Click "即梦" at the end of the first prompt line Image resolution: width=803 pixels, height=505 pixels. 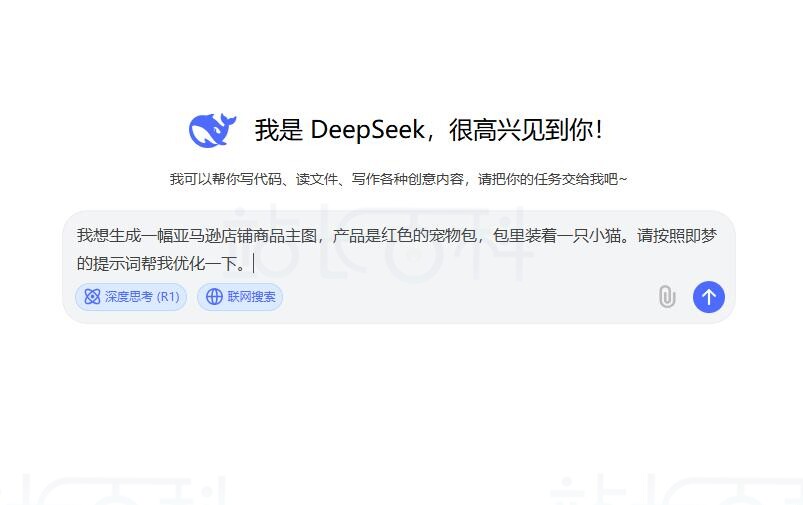(x=700, y=236)
